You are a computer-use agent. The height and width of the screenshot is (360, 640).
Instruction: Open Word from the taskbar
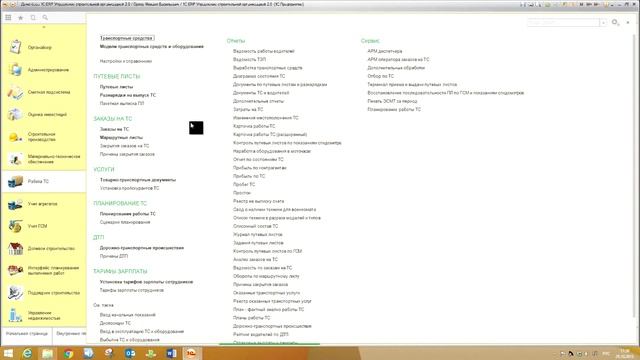(171, 353)
